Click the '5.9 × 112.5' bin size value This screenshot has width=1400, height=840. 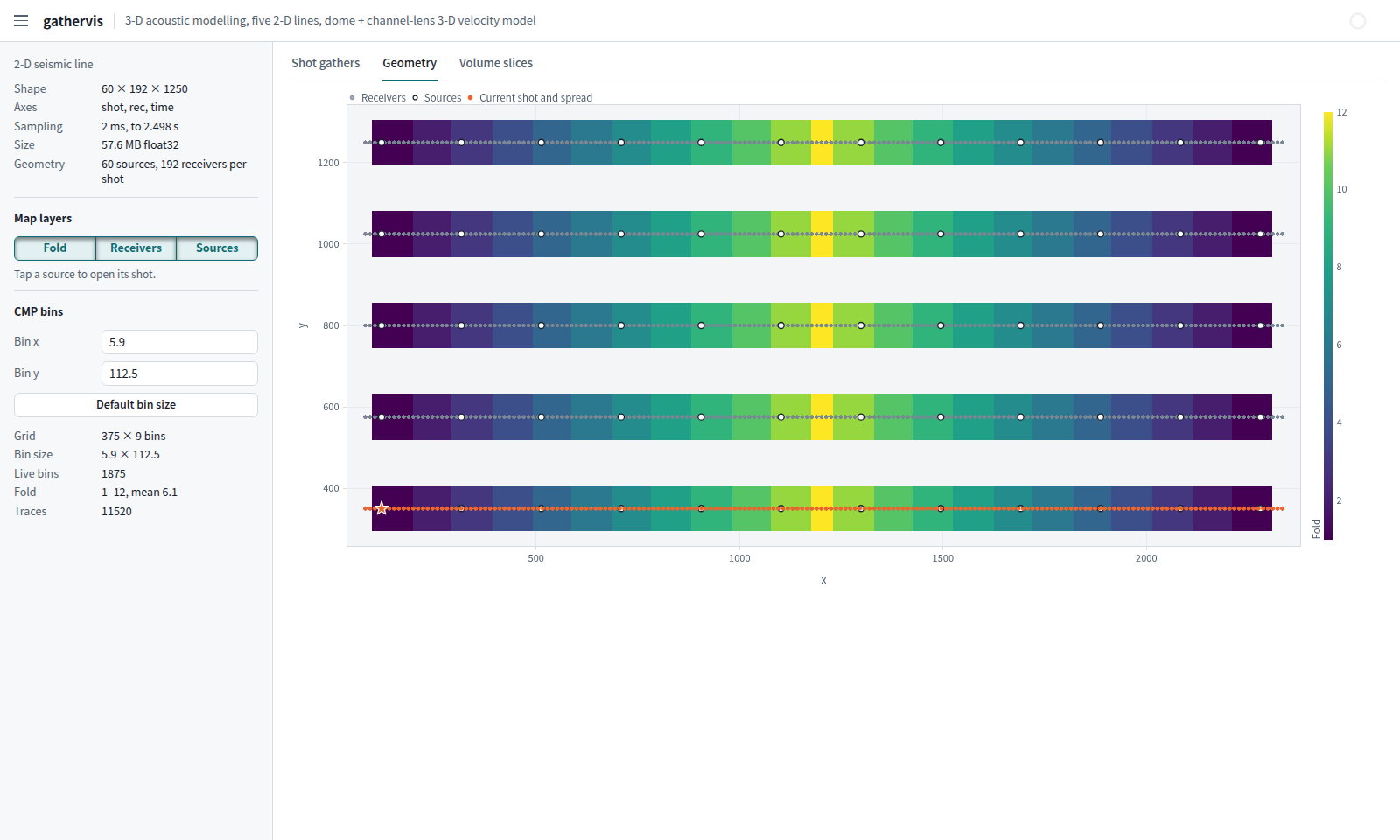(x=130, y=455)
